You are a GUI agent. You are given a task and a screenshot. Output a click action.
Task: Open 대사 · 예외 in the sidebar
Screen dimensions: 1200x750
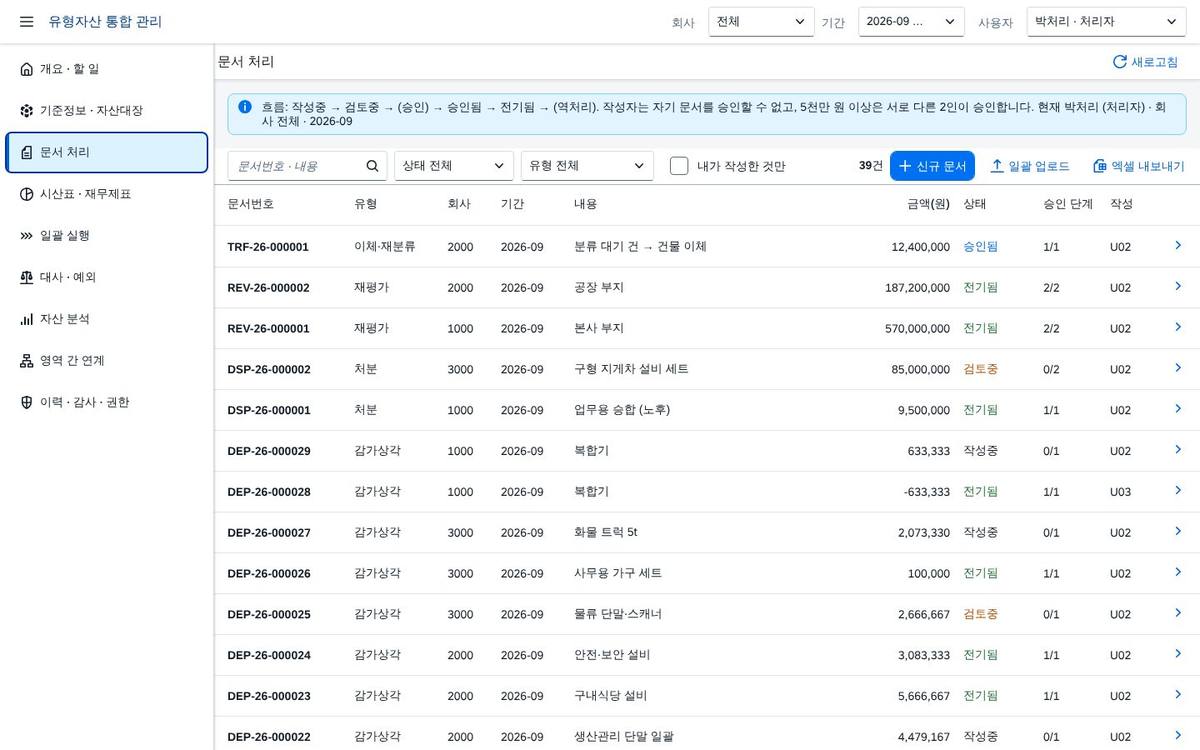107,277
